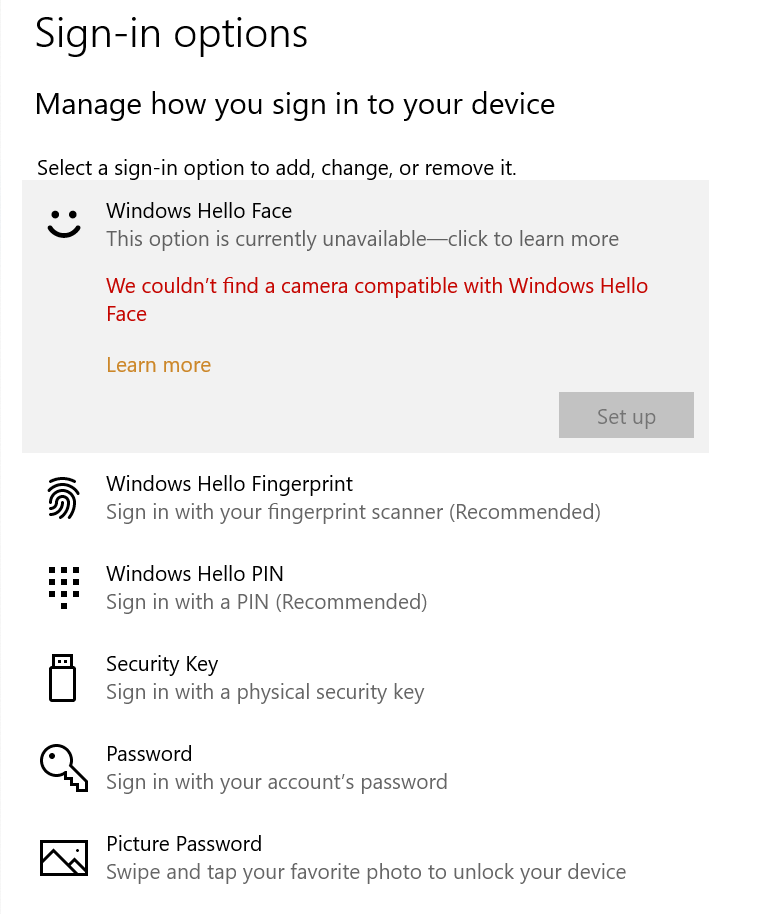Image resolution: width=783 pixels, height=914 pixels.
Task: Expand the Windows Hello Fingerprint option
Action: coord(229,484)
